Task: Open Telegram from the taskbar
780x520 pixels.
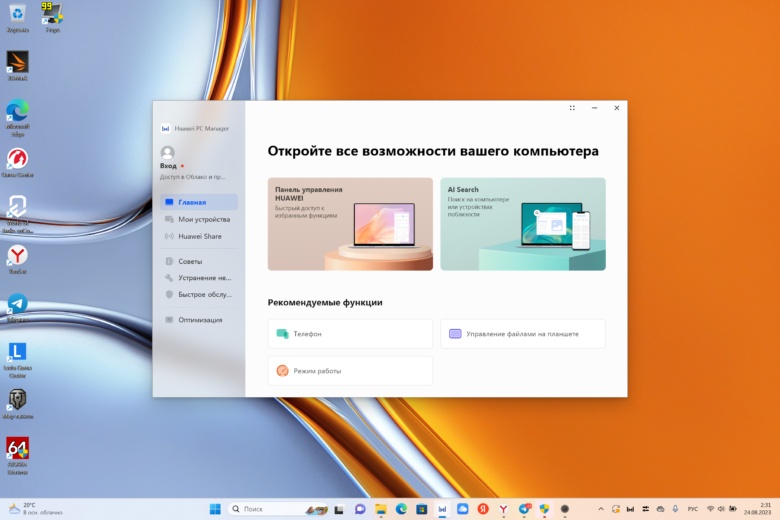Action: pos(524,509)
